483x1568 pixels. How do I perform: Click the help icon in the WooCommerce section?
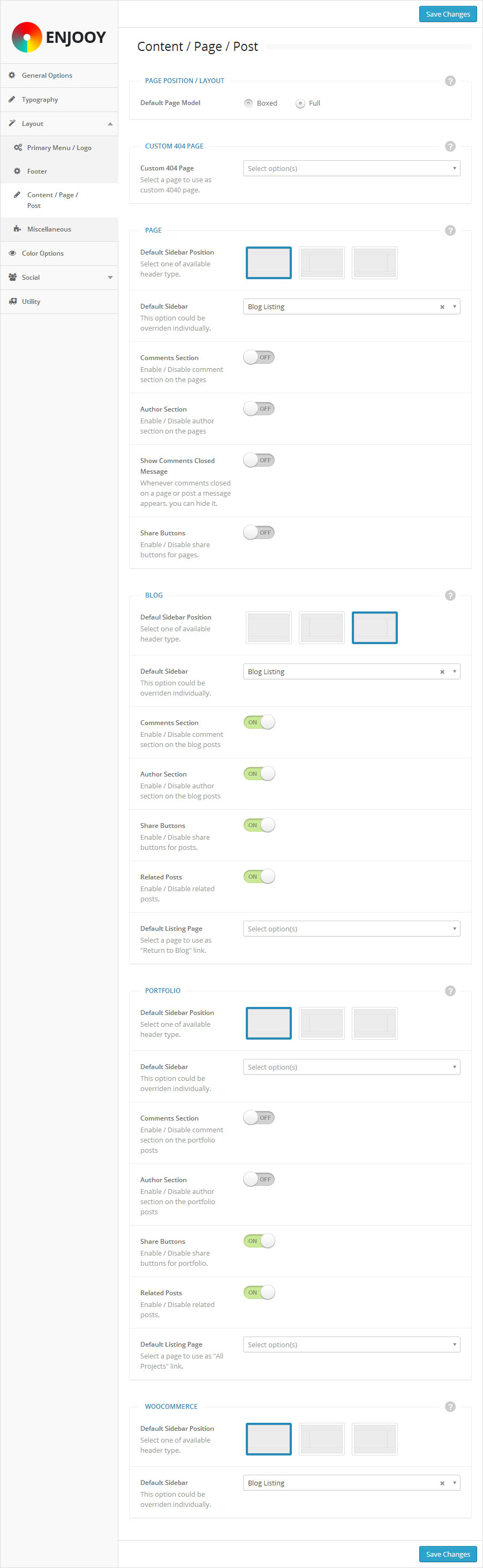(x=450, y=1406)
